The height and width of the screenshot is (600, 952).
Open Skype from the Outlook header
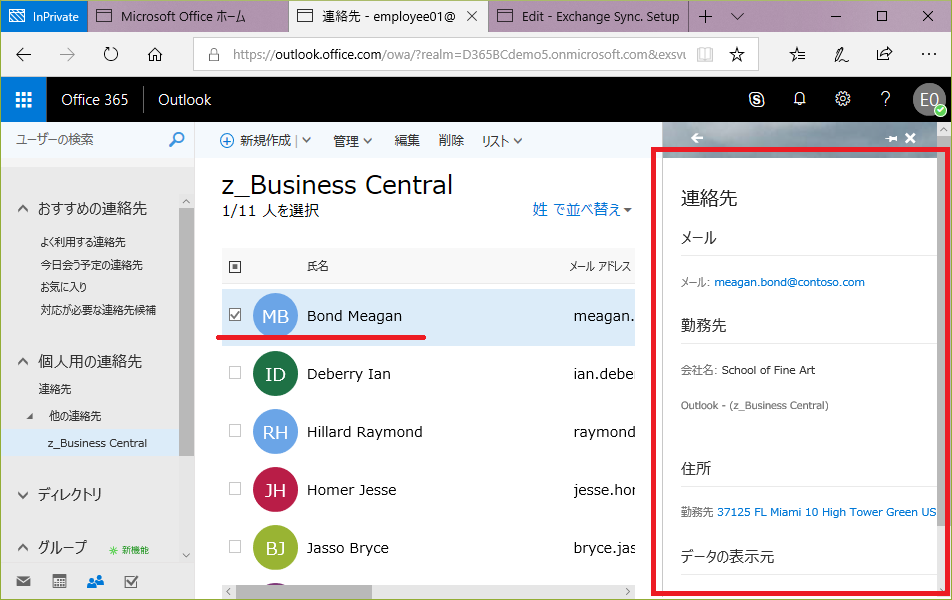(756, 99)
